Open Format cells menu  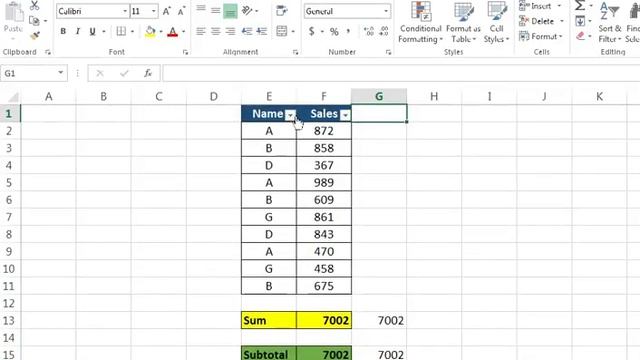point(541,36)
